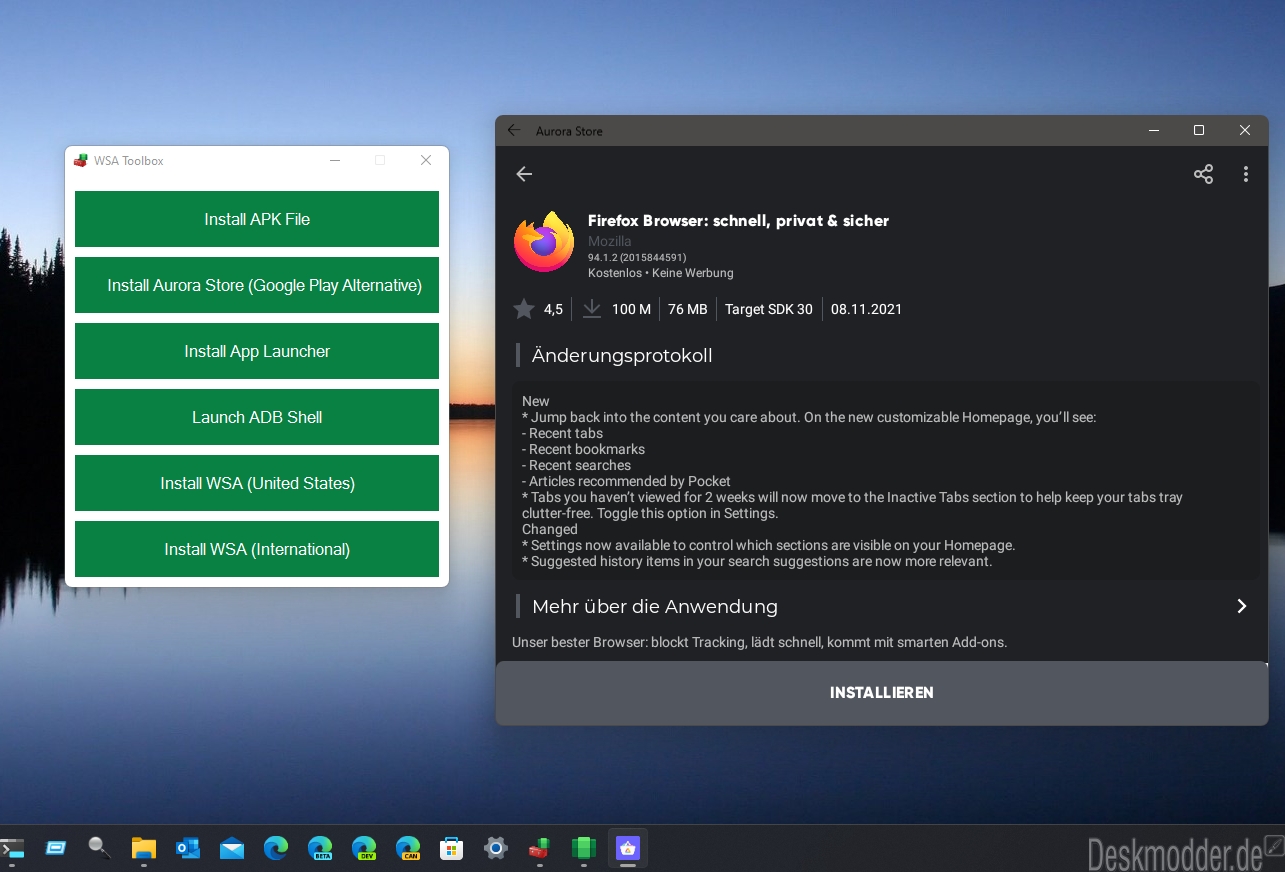Click the download count arrow icon
Screen dimensions: 1285x872
[592, 309]
